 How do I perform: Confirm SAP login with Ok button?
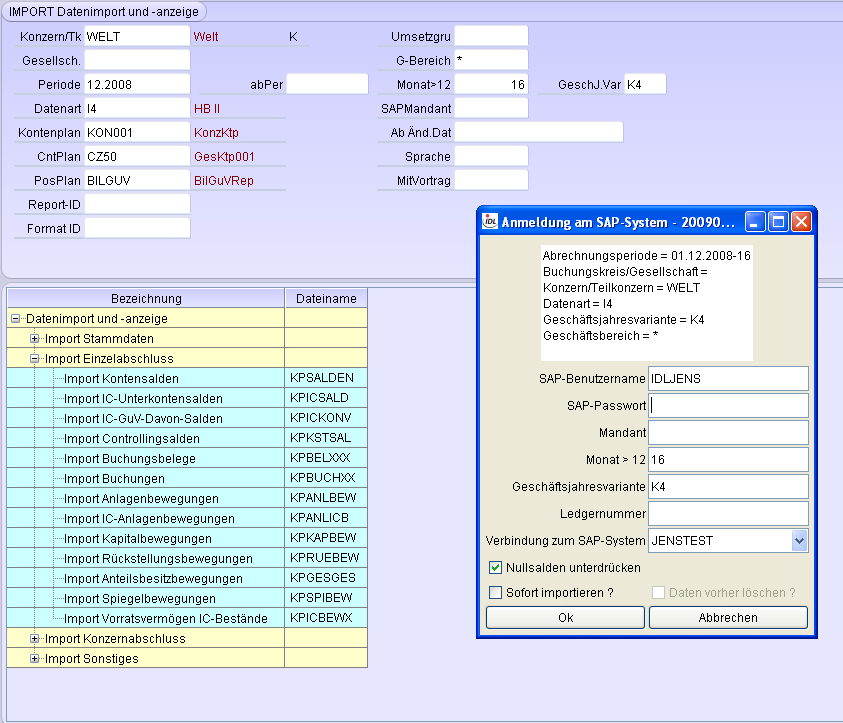[x=565, y=618]
